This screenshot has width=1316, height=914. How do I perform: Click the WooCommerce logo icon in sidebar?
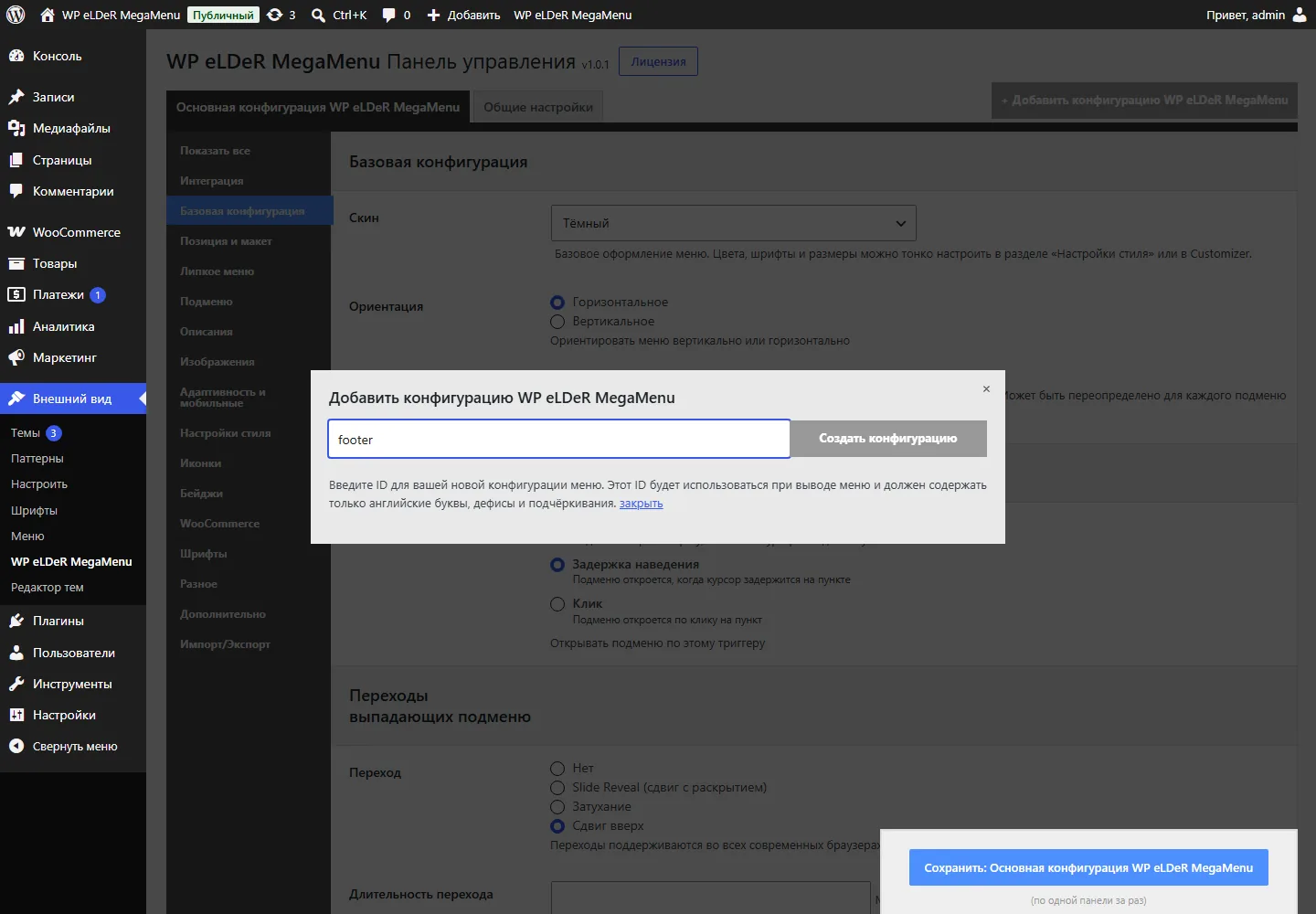pyautogui.click(x=16, y=232)
